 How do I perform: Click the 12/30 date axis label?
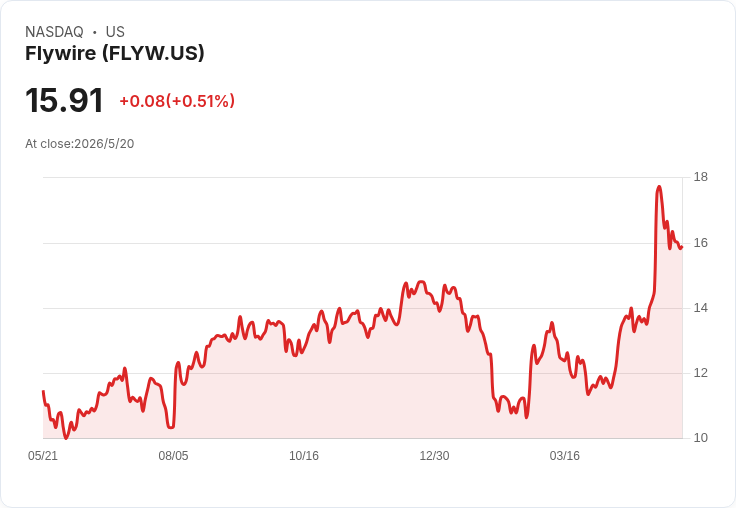(434, 455)
